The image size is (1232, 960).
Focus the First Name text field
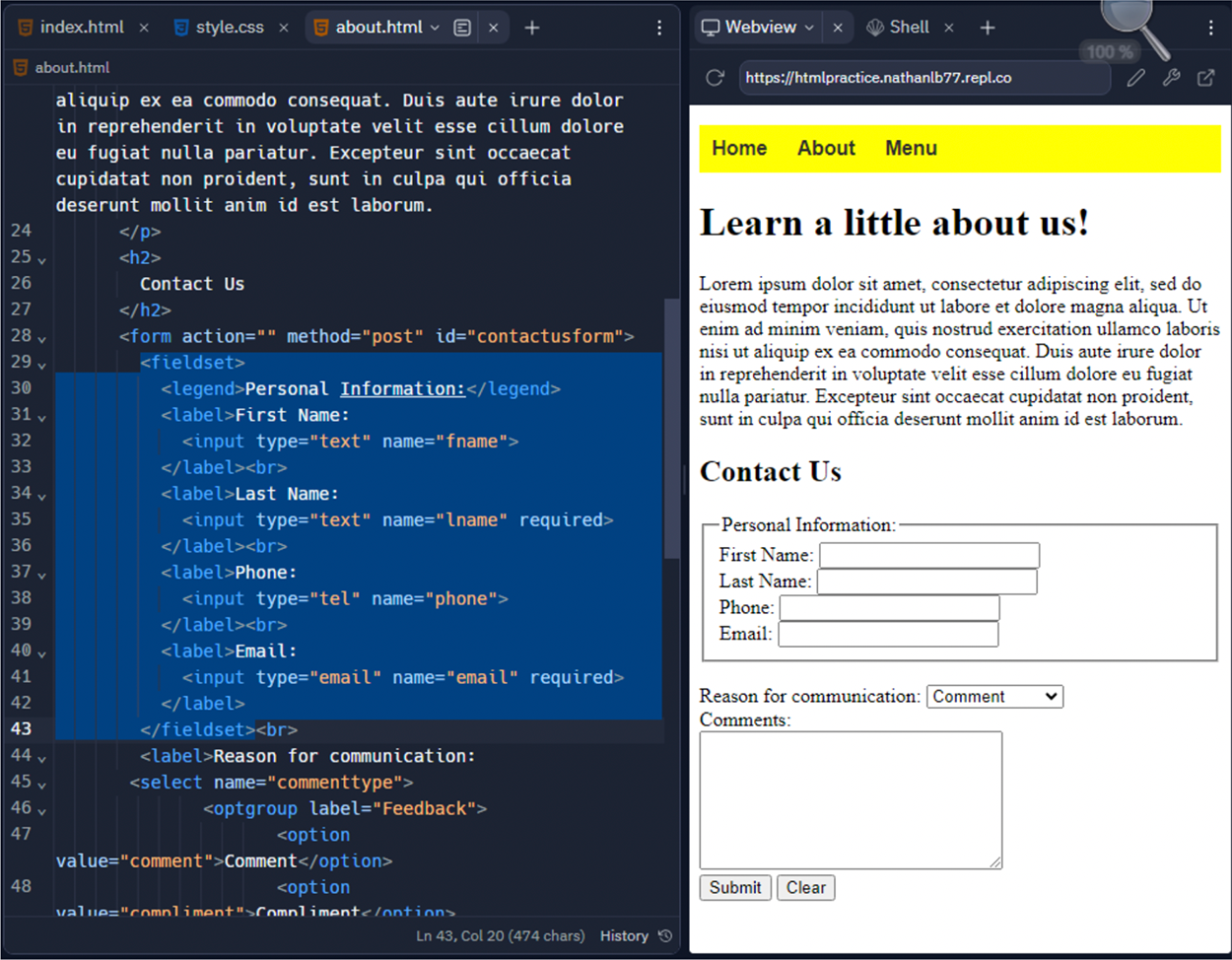point(929,555)
